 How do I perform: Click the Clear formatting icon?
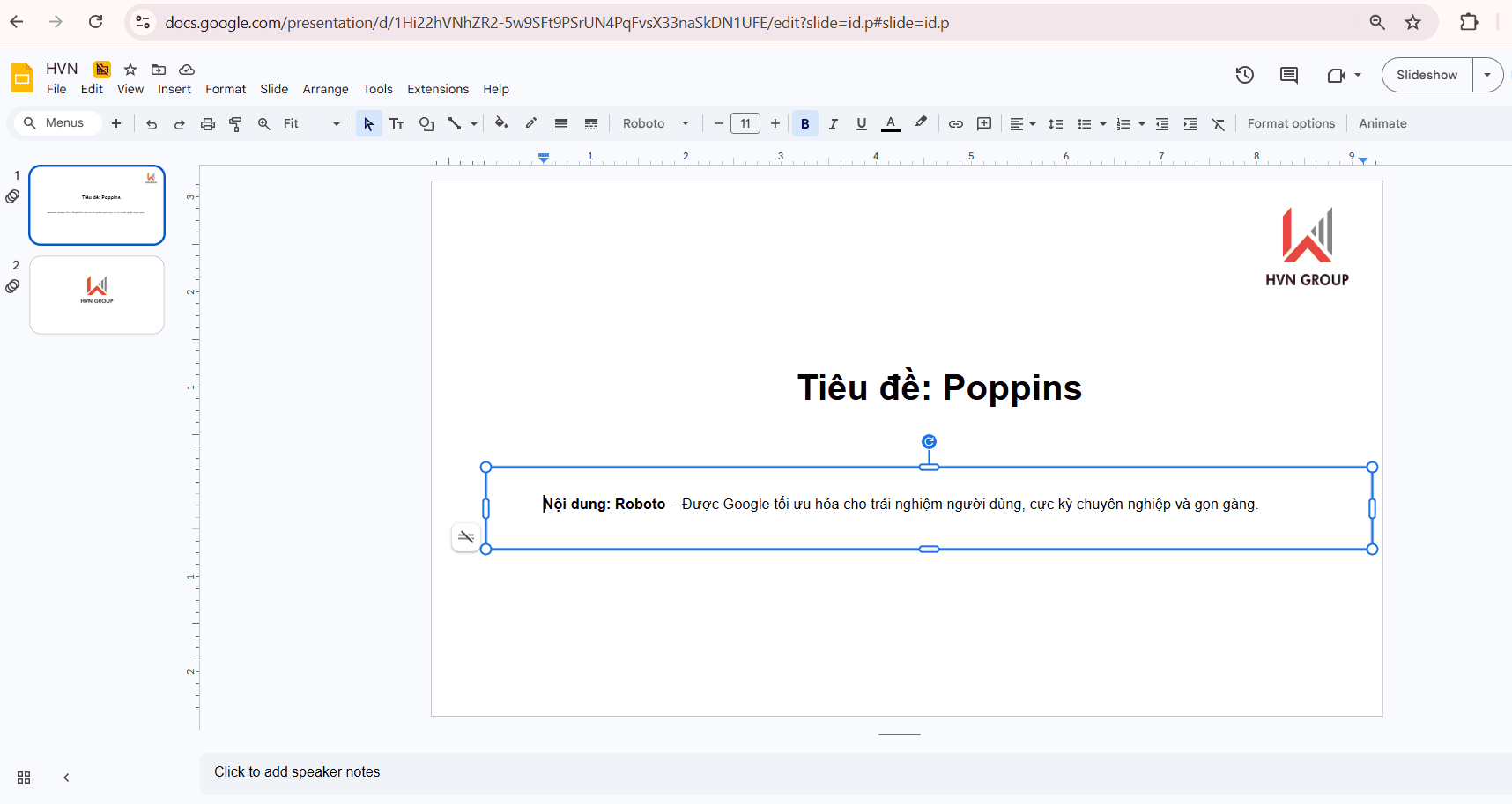[x=1219, y=124]
